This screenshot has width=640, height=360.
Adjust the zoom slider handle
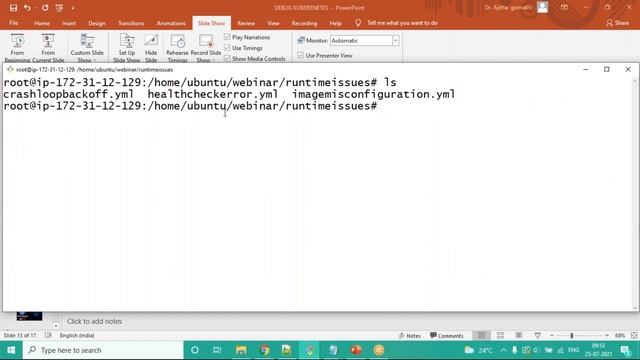[x=572, y=336]
